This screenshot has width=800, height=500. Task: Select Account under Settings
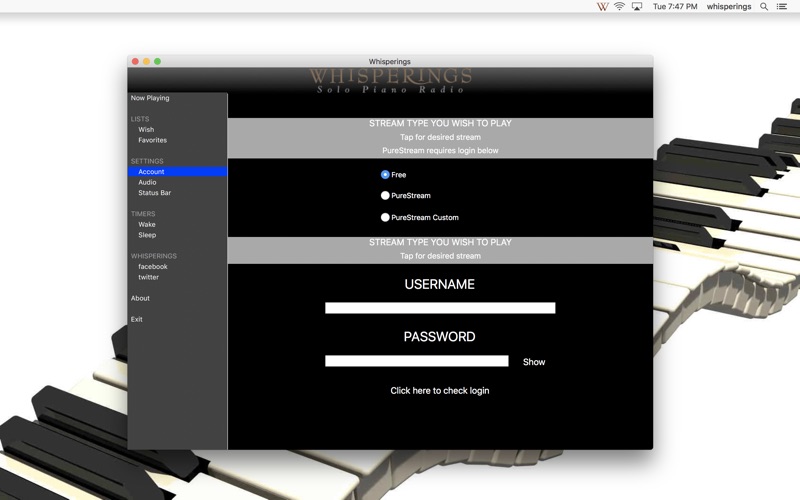click(x=177, y=172)
